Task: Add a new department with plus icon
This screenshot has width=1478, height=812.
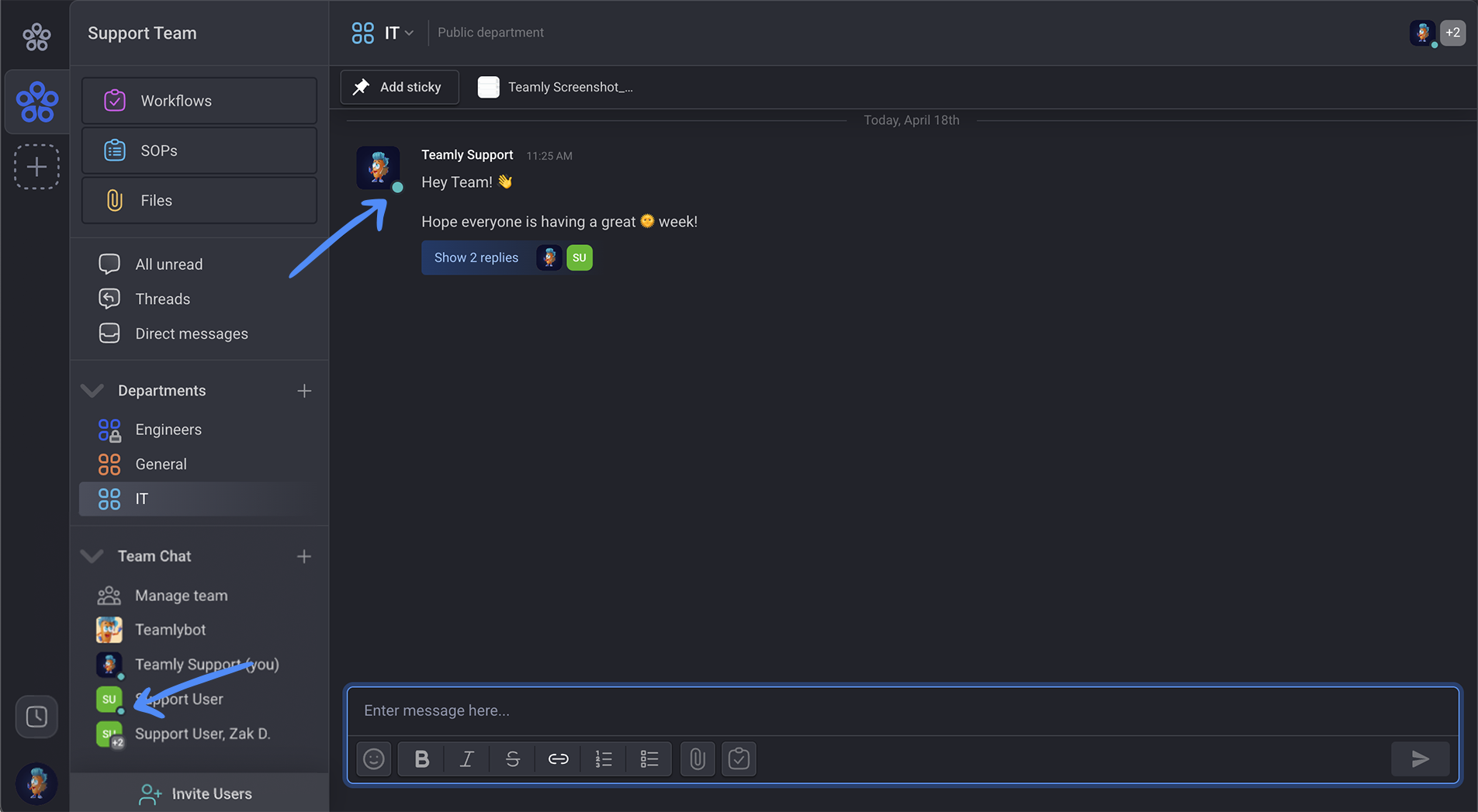Action: [304, 391]
